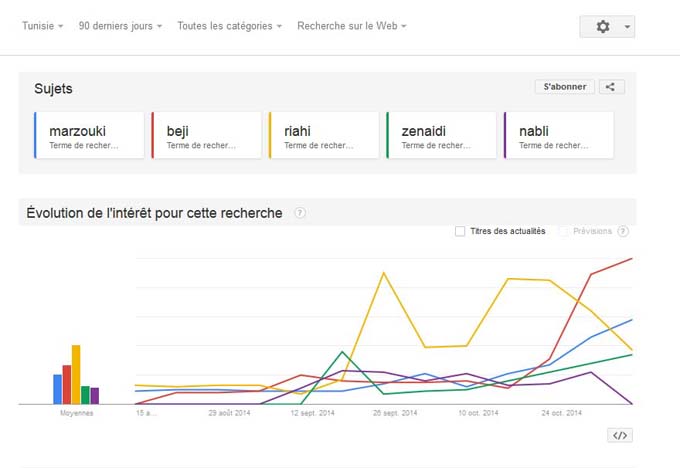Click the Sujets heading
The image size is (680, 468).
coord(53,88)
